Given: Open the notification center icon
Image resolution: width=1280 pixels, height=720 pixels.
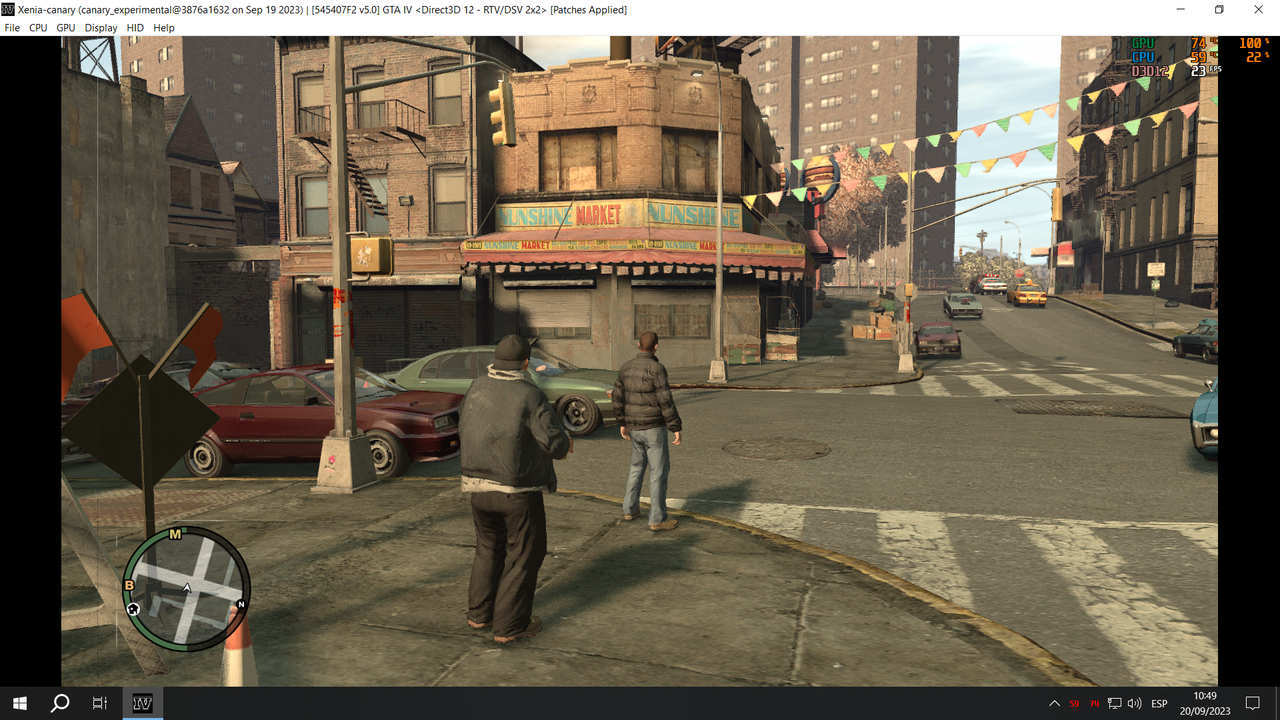Looking at the screenshot, I should 1252,704.
